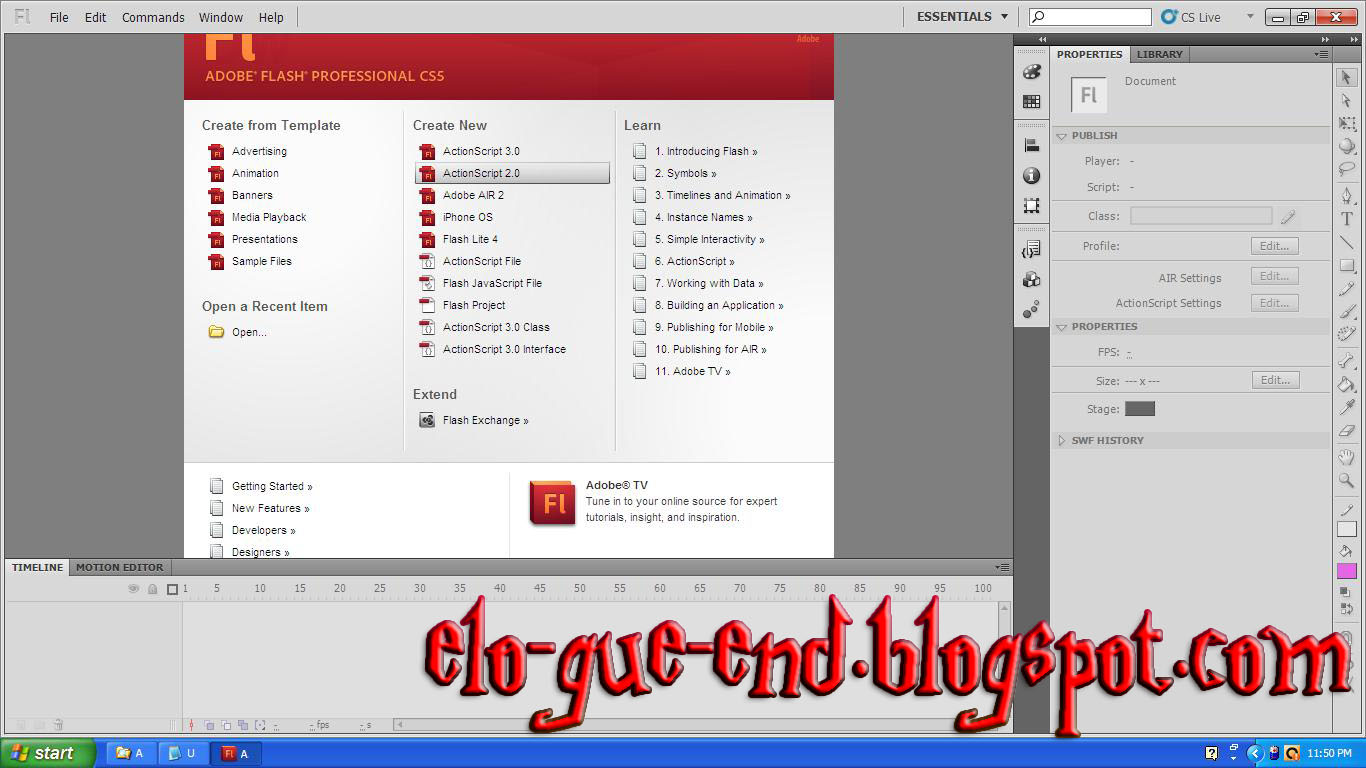Select the Subselection tool
The width and height of the screenshot is (1366, 768).
pyautogui.click(x=1347, y=100)
